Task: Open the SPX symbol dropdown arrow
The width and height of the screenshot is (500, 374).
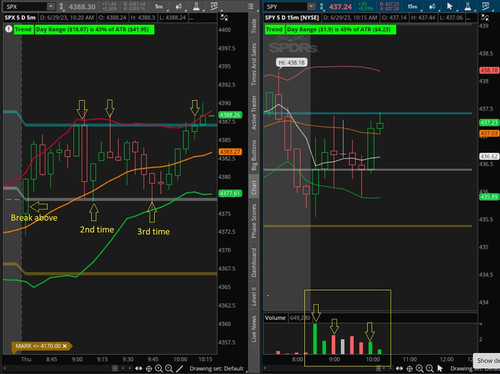Action: (51, 6)
